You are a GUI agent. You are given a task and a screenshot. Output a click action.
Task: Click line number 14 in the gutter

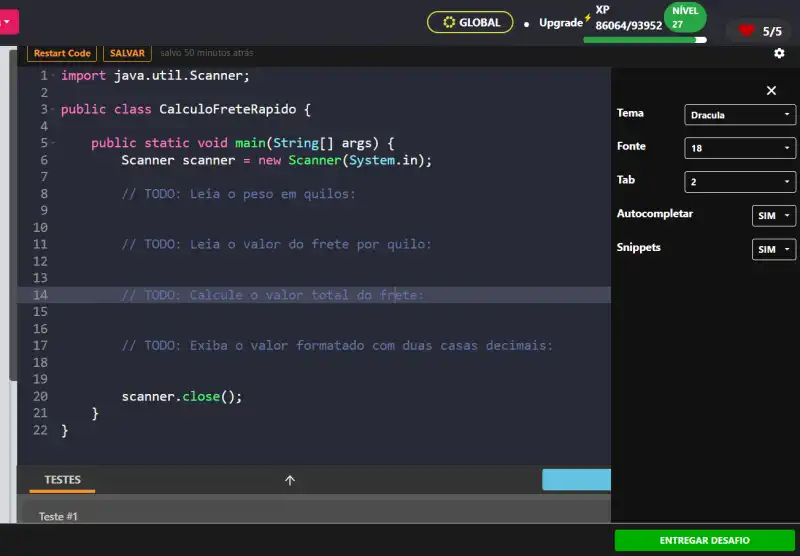(40, 295)
